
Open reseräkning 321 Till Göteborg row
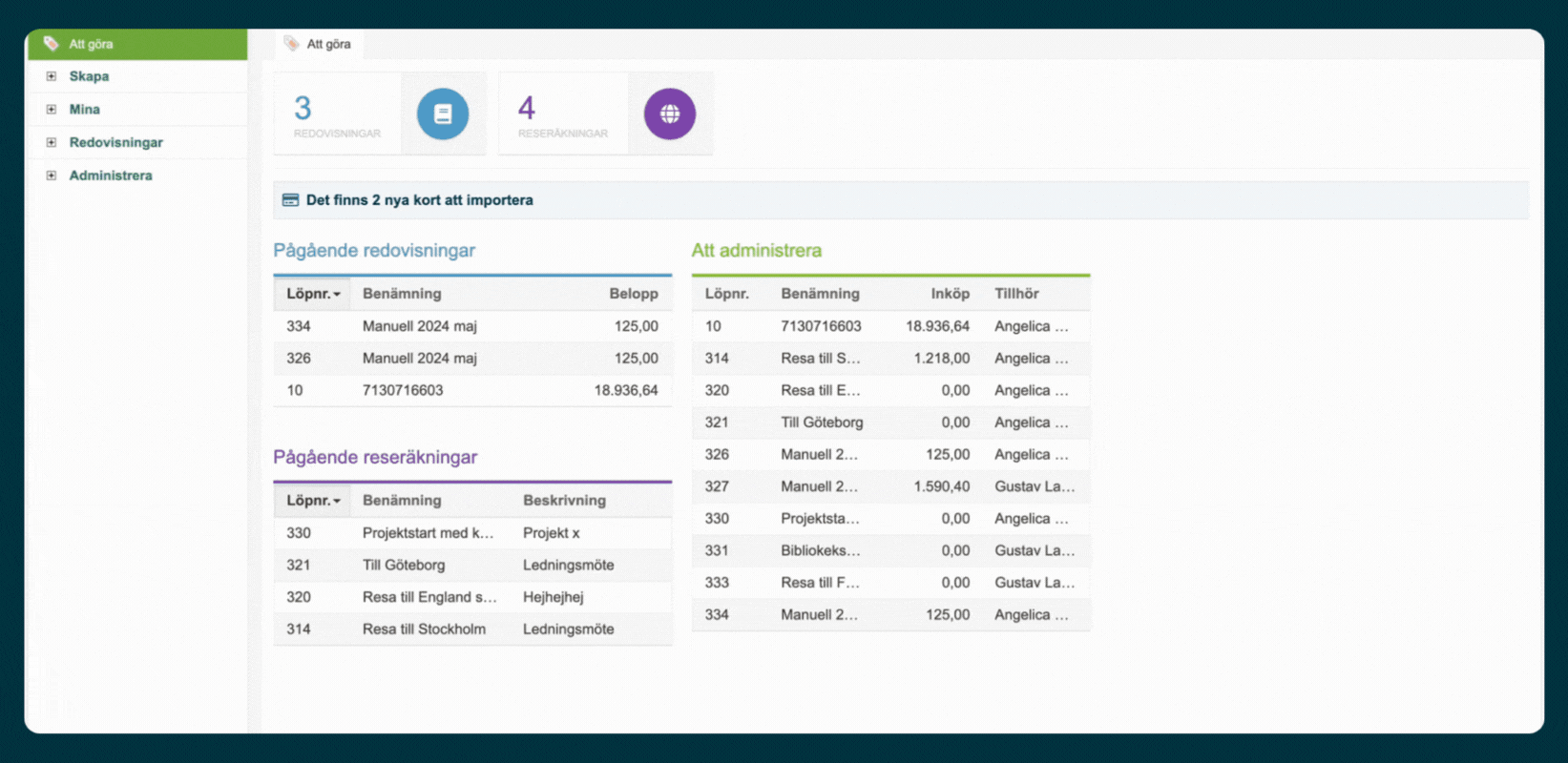tap(472, 566)
